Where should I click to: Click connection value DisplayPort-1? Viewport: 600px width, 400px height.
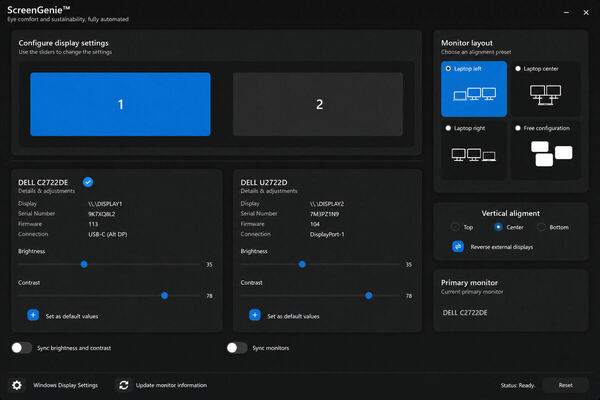[x=327, y=234]
